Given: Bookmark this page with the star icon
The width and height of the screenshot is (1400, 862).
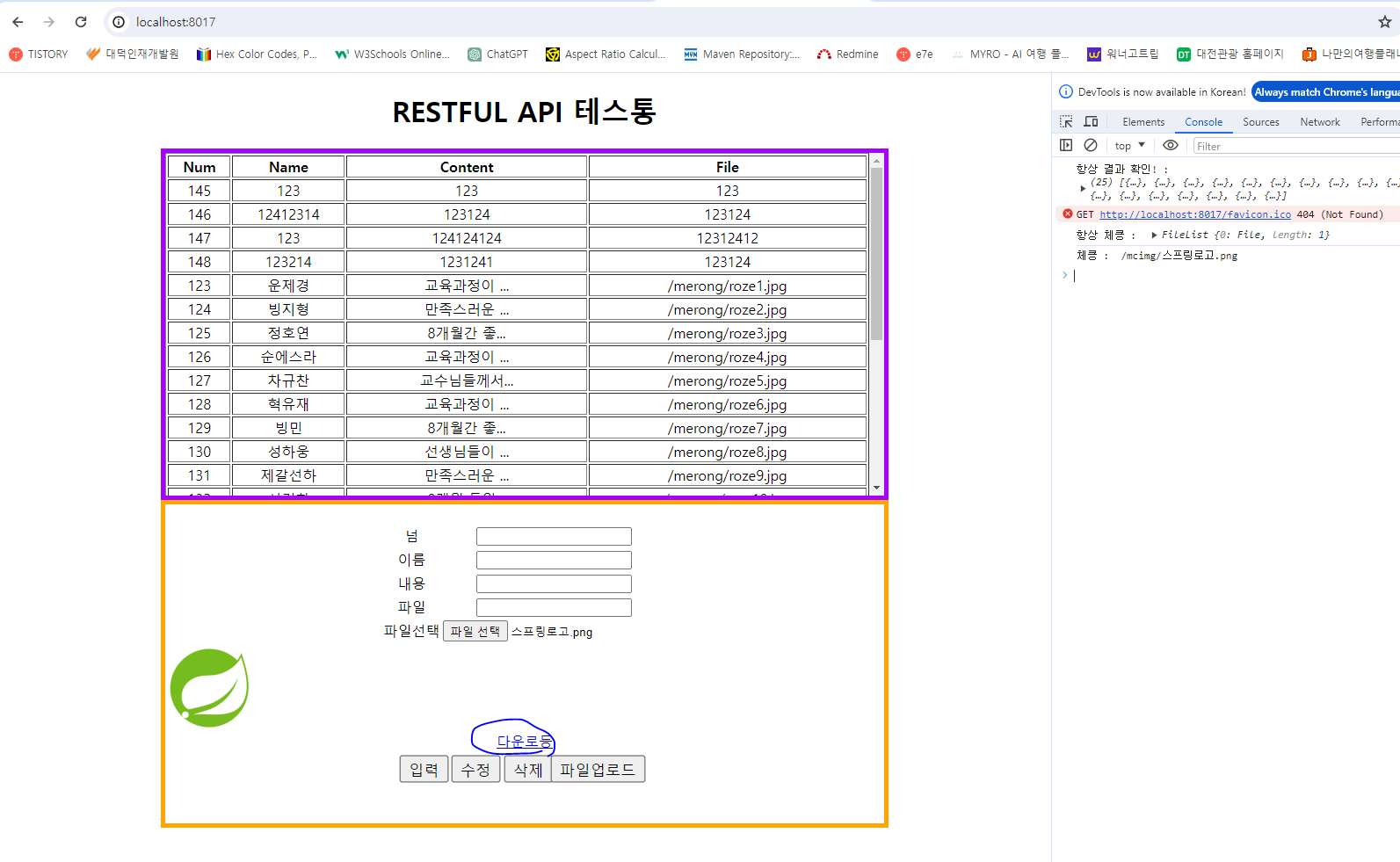Looking at the screenshot, I should [x=1385, y=22].
